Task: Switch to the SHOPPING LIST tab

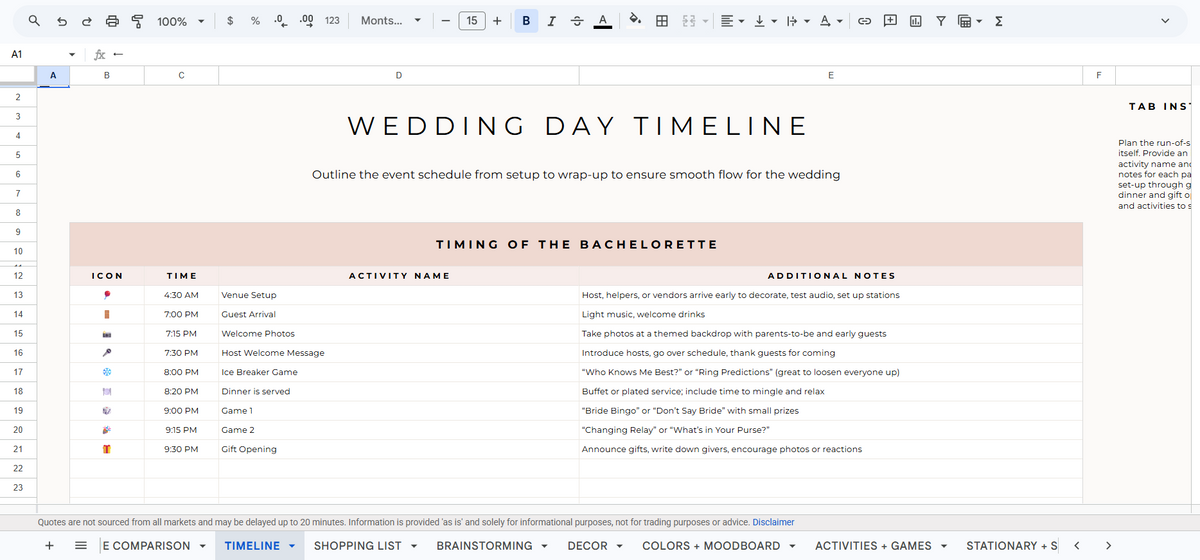Action: pyautogui.click(x=357, y=546)
